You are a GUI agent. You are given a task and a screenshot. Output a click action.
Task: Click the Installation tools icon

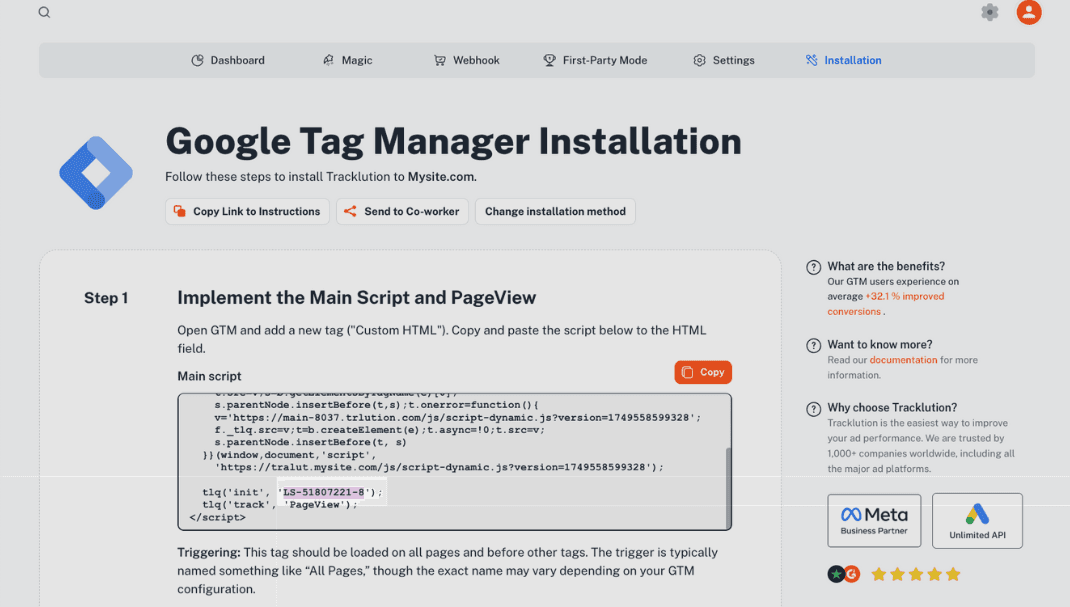pos(811,60)
